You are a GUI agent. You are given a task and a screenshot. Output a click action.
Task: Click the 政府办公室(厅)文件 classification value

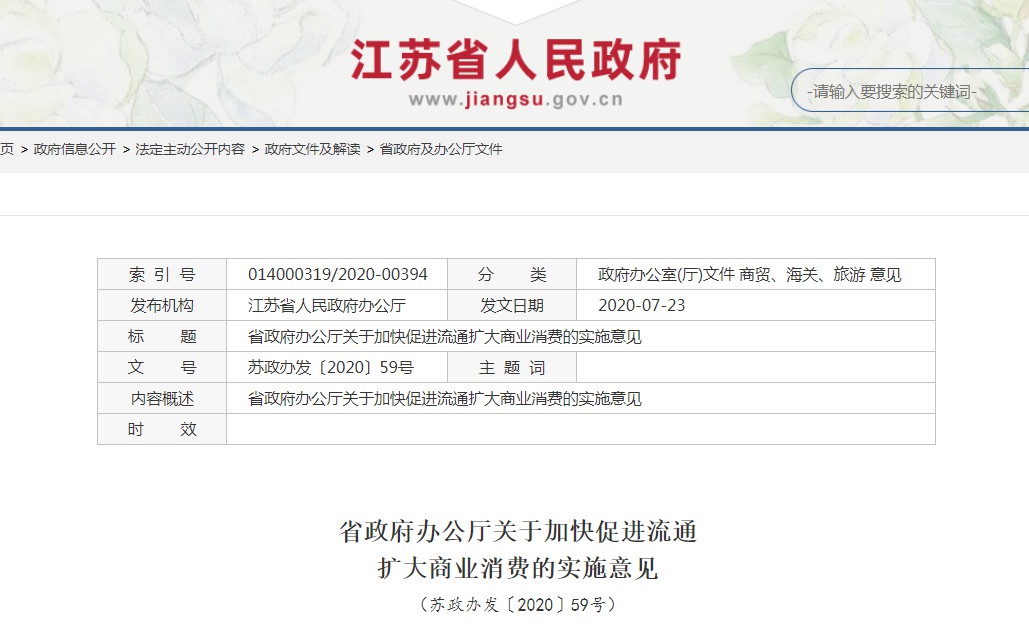[x=666, y=275]
